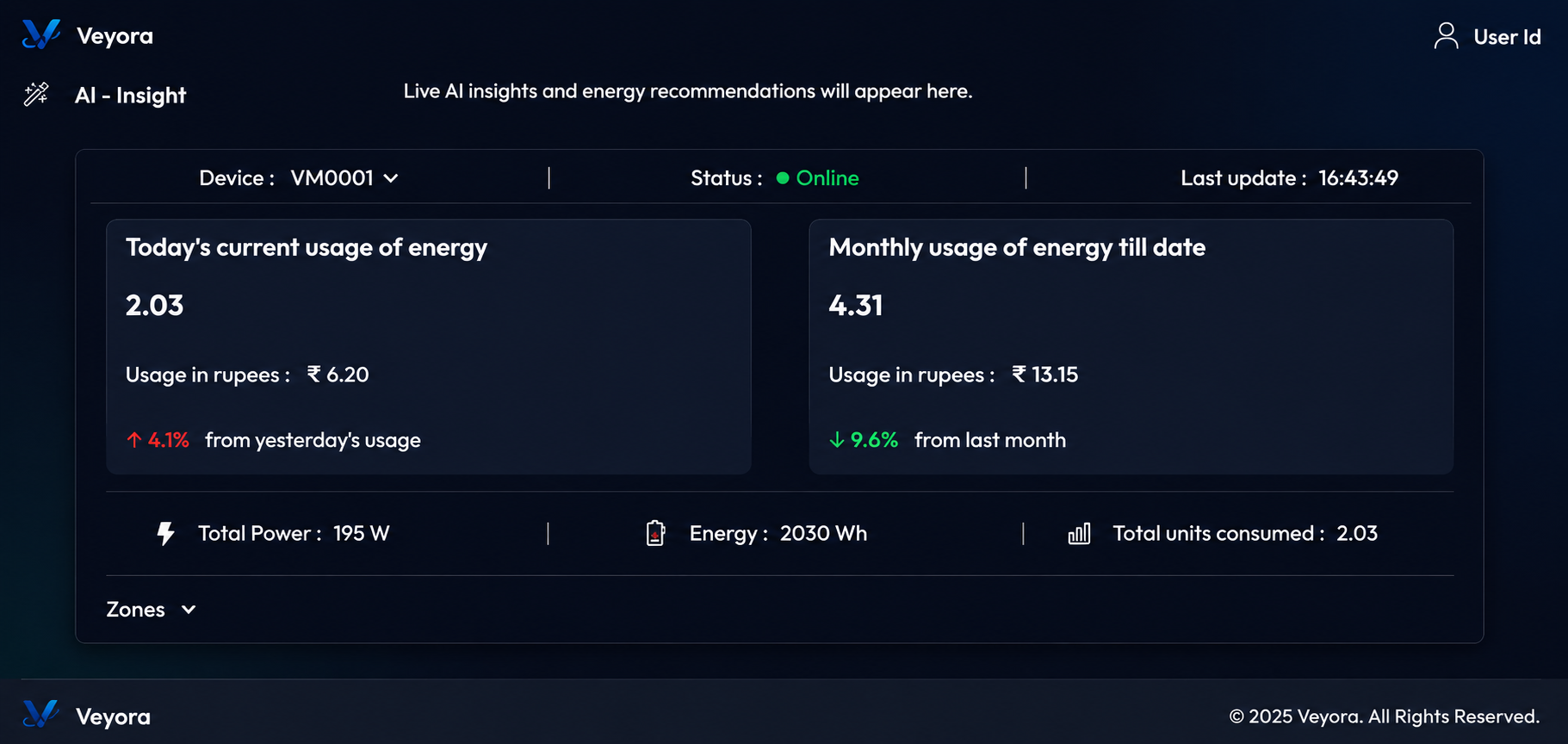Open the VM0001 device dropdown
This screenshot has width=1568, height=744.
coord(344,178)
